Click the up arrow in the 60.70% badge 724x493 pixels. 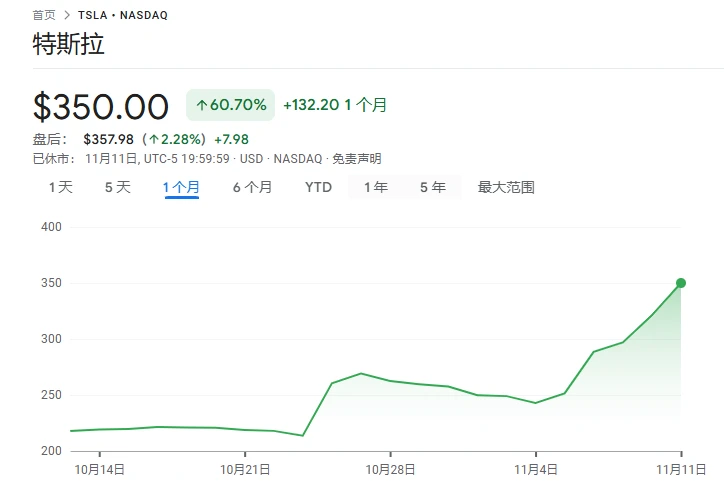(x=201, y=105)
